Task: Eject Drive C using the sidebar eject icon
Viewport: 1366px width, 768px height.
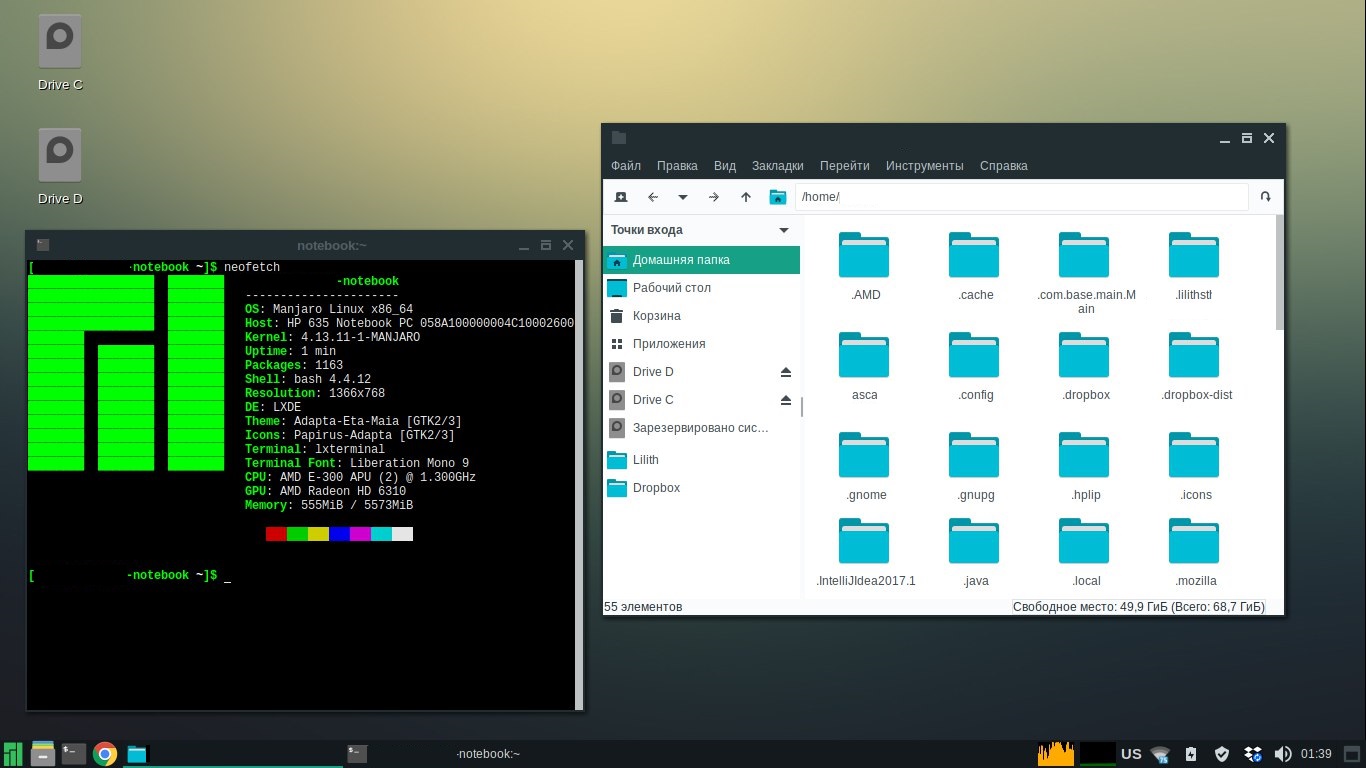Action: [x=786, y=400]
